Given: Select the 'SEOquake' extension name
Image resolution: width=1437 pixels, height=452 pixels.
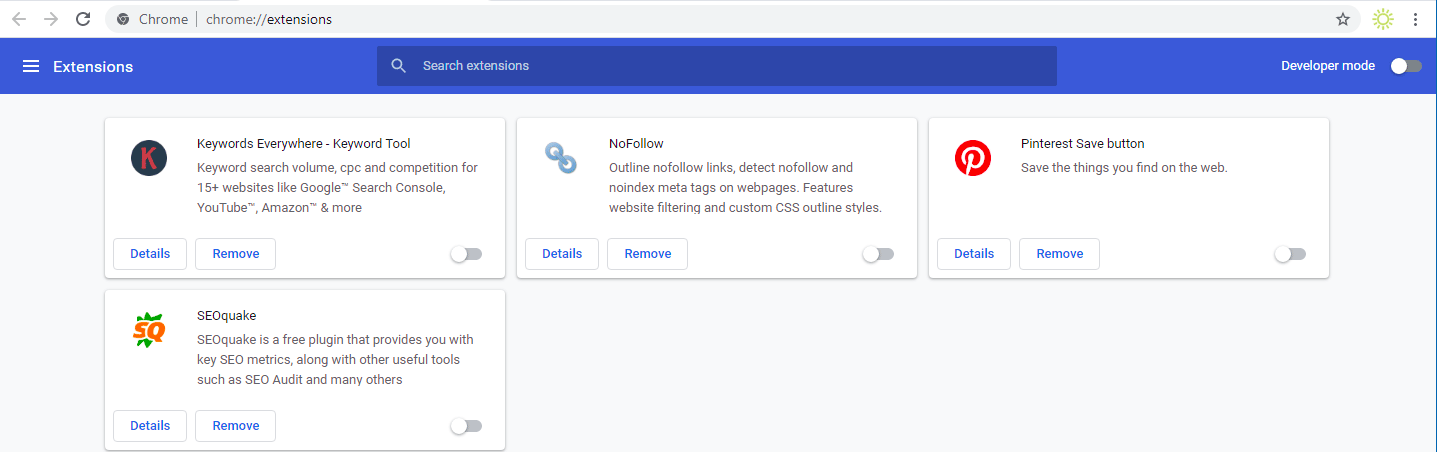Looking at the screenshot, I should click(x=227, y=316).
